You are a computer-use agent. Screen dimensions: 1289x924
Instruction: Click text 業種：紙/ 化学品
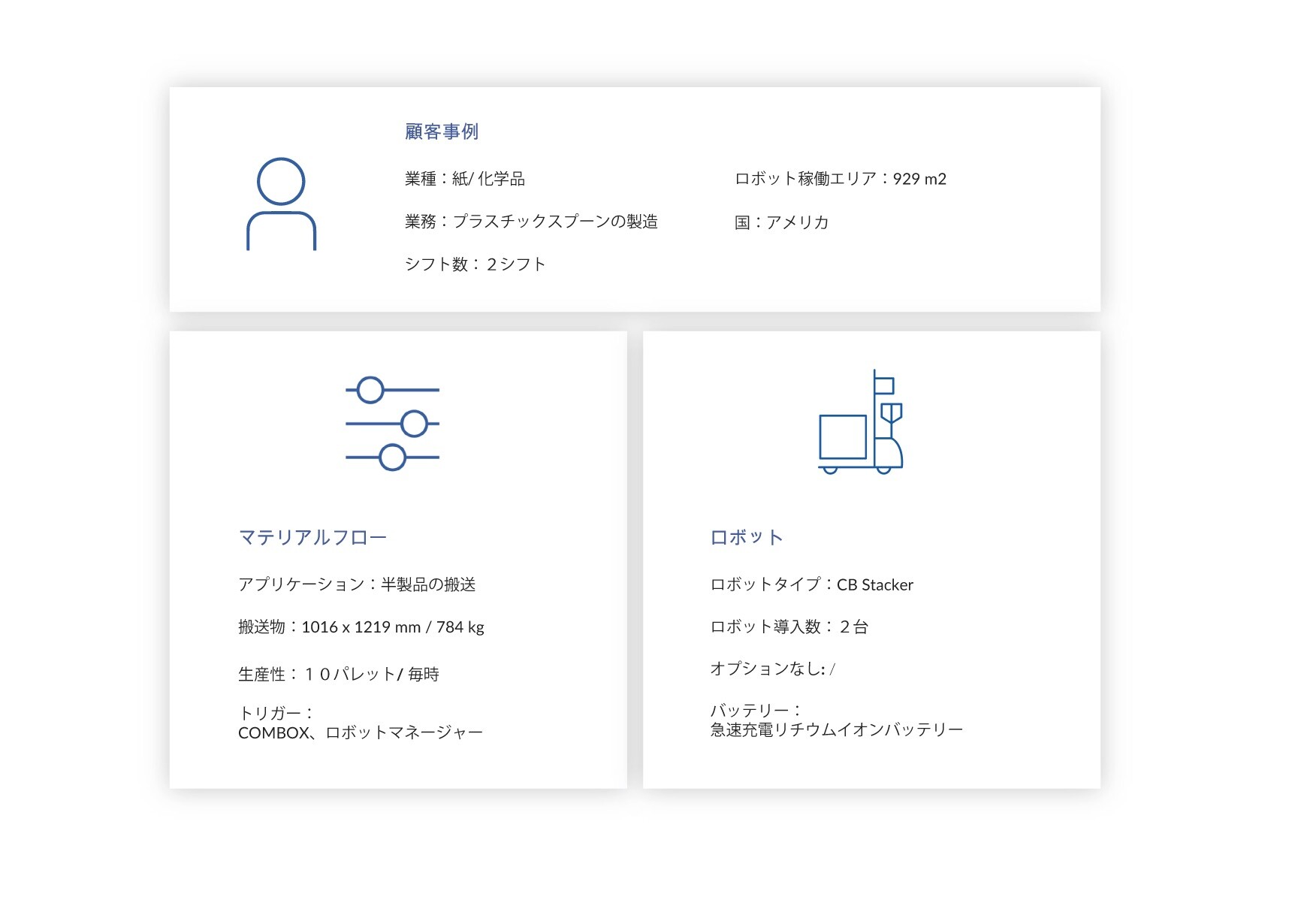(465, 179)
